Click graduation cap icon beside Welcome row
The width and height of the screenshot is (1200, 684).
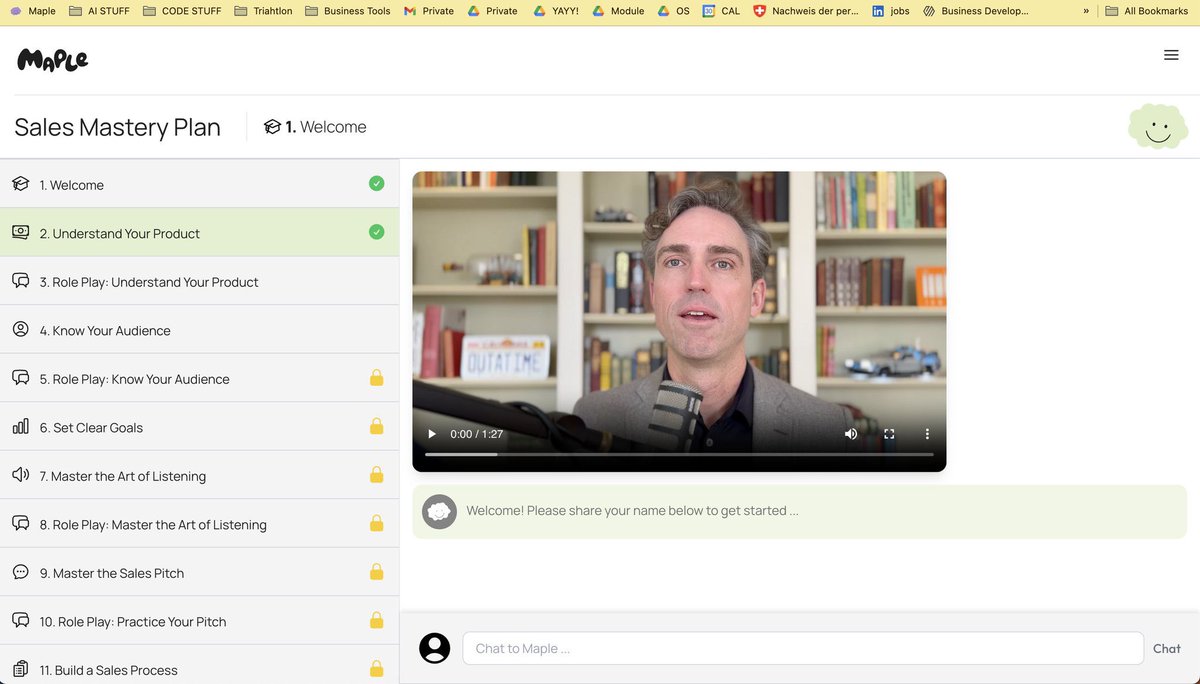pyautogui.click(x=20, y=184)
